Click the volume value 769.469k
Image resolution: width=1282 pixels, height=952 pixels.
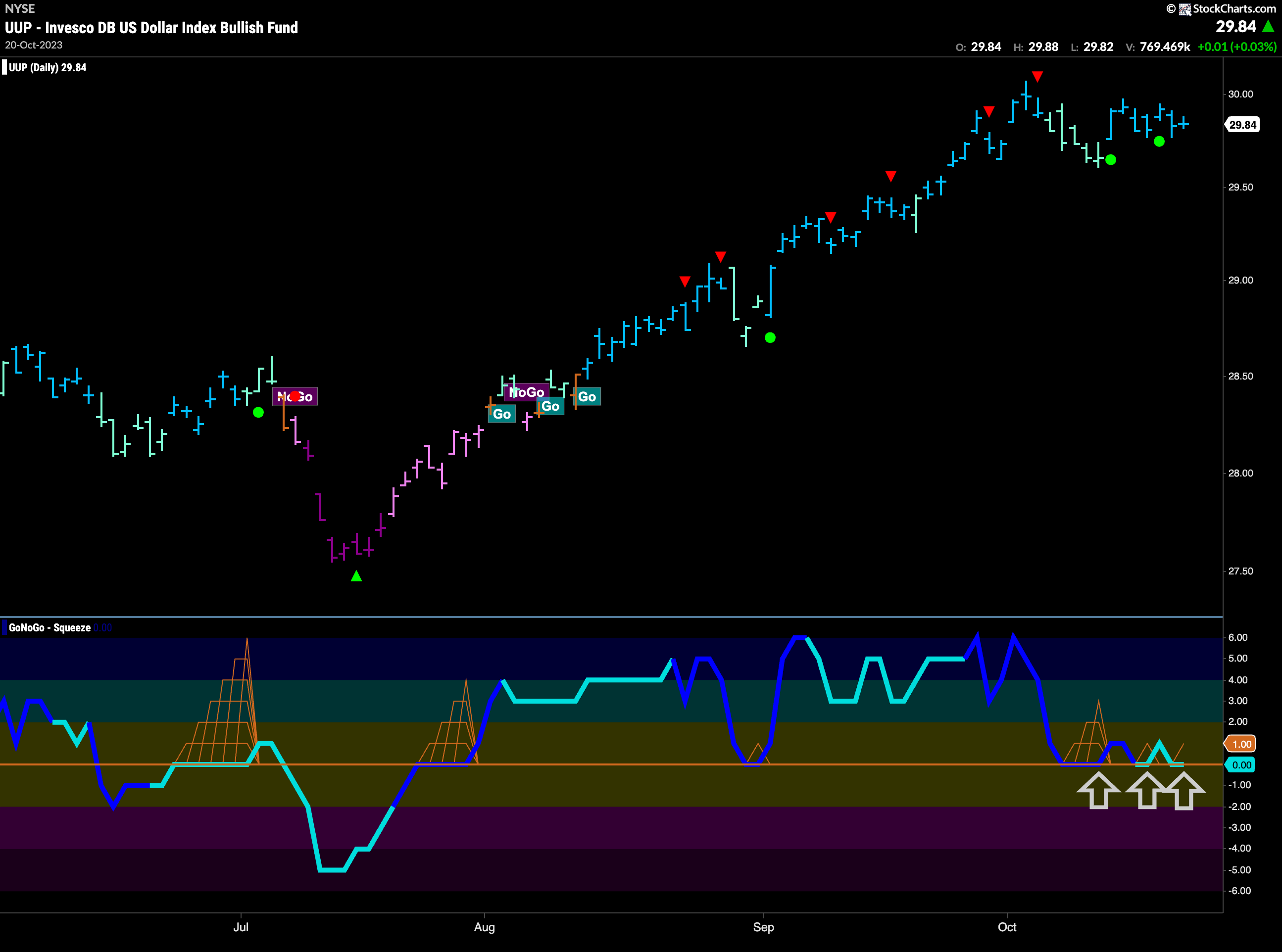(1165, 48)
